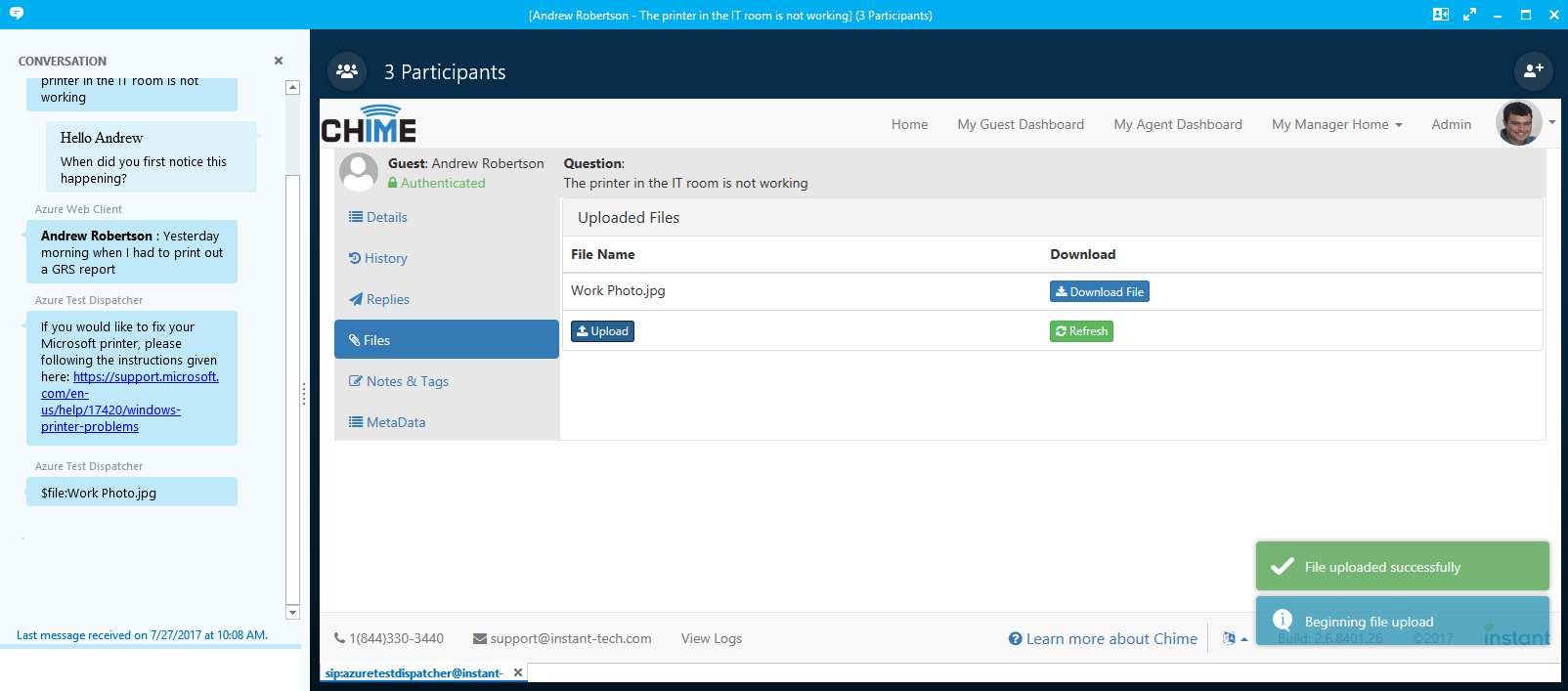
Task: Add a participant to the conversation
Action: [x=1533, y=71]
